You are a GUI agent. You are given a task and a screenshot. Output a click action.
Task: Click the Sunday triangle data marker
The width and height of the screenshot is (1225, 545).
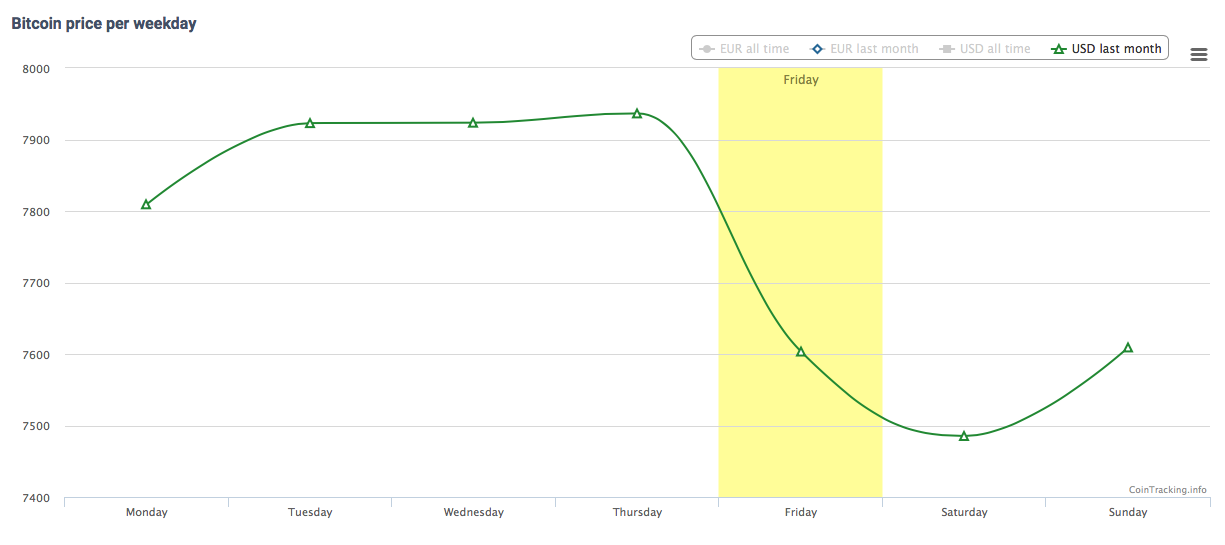point(1128,348)
